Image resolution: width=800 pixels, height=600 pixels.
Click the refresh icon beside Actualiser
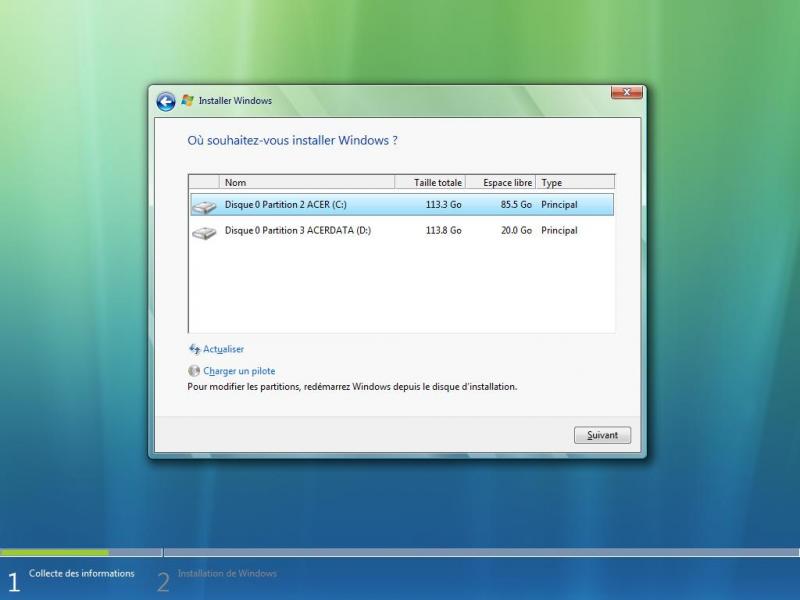pos(194,349)
